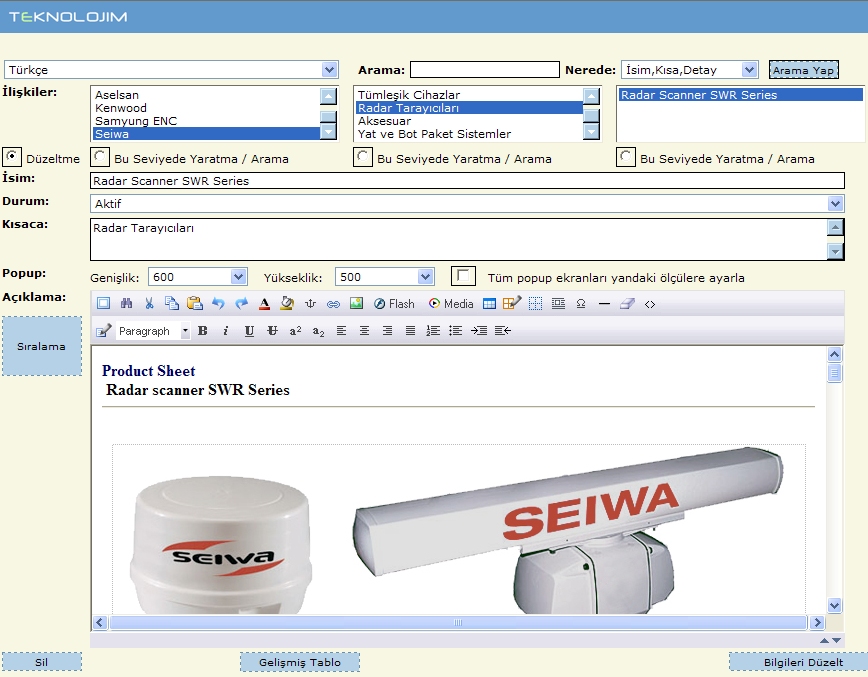This screenshot has width=868, height=677.
Task: Underline the selected text
Action: point(249,330)
